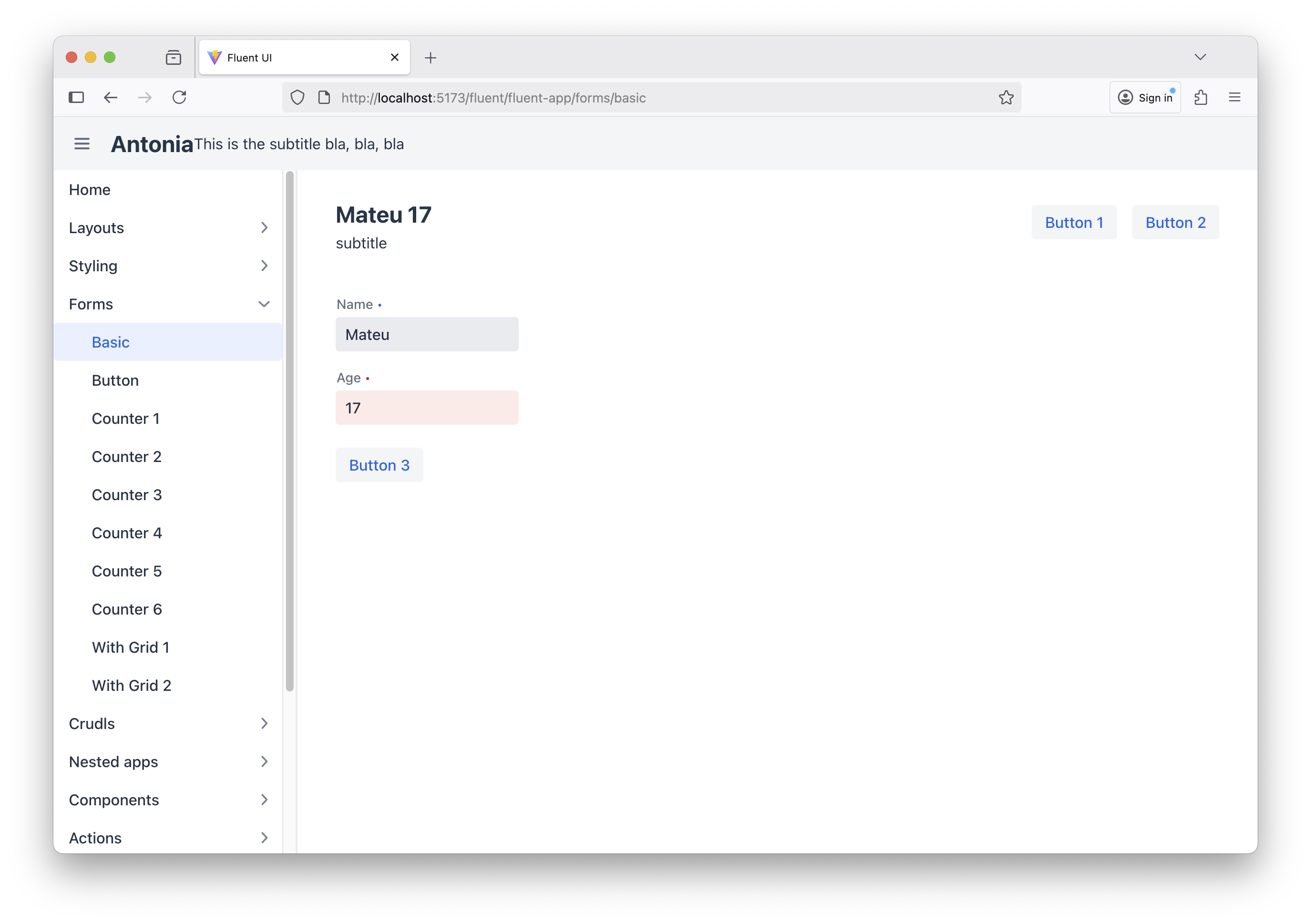Click Button 1 in page header
This screenshot has height=924, width=1311.
tap(1074, 223)
